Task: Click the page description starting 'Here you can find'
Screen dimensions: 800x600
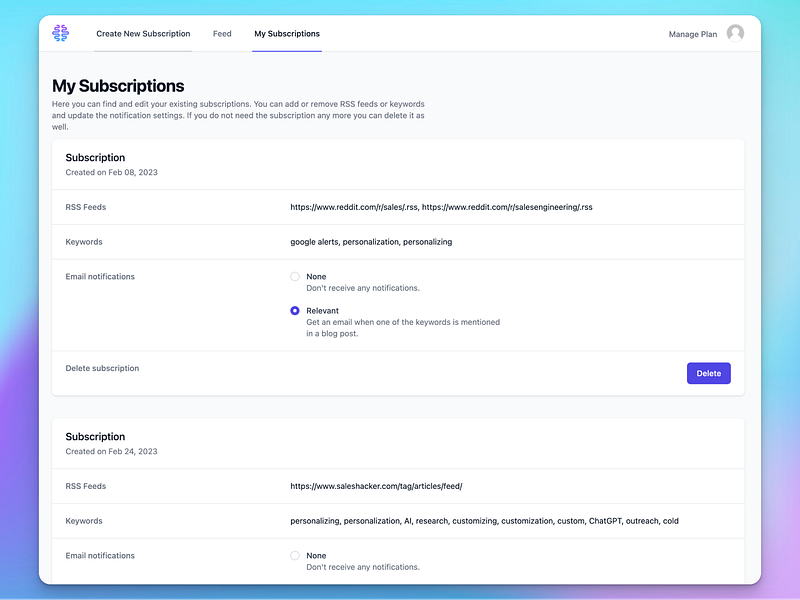Action: pyautogui.click(x=238, y=115)
